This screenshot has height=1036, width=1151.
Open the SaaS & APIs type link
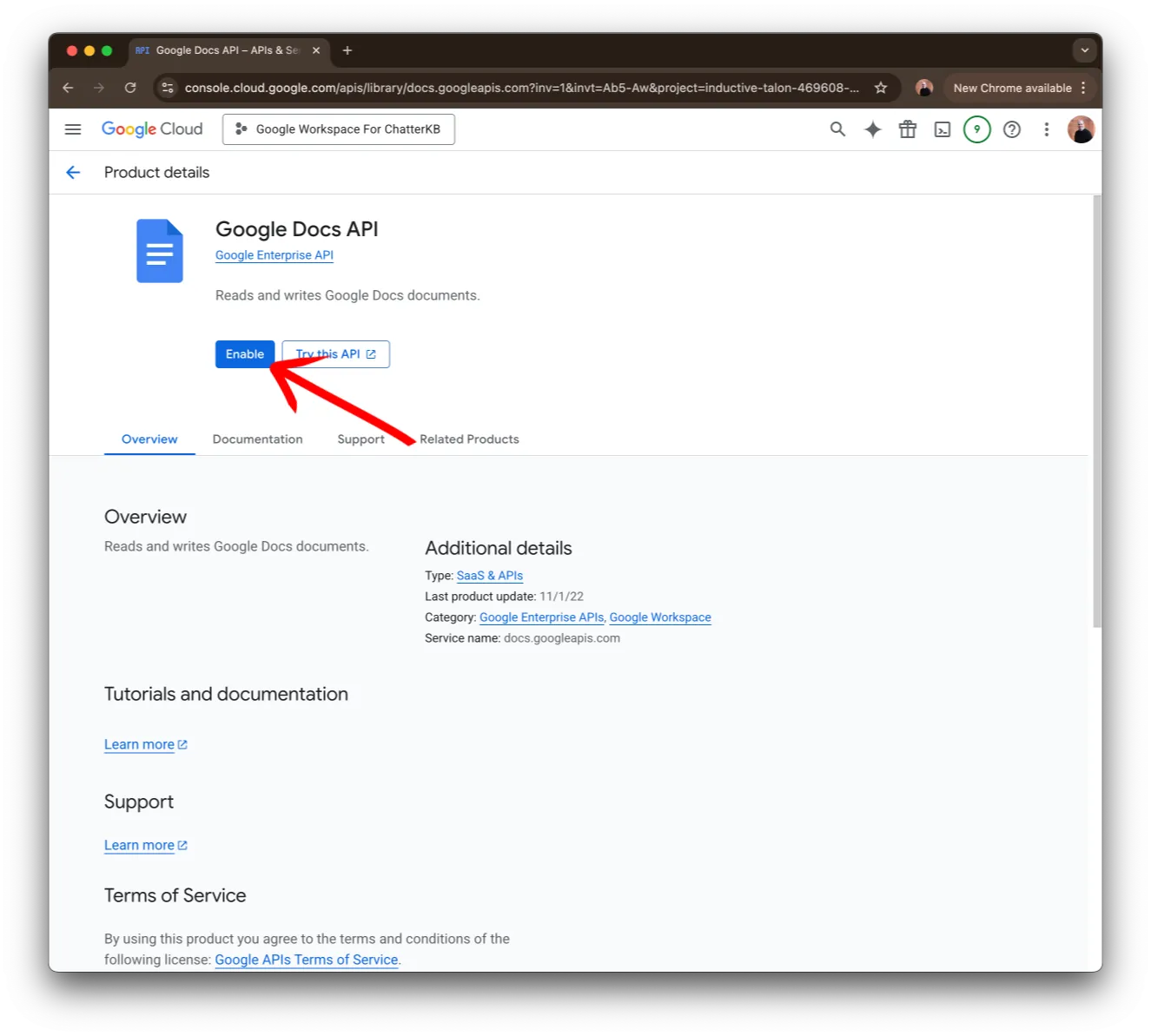tap(490, 576)
